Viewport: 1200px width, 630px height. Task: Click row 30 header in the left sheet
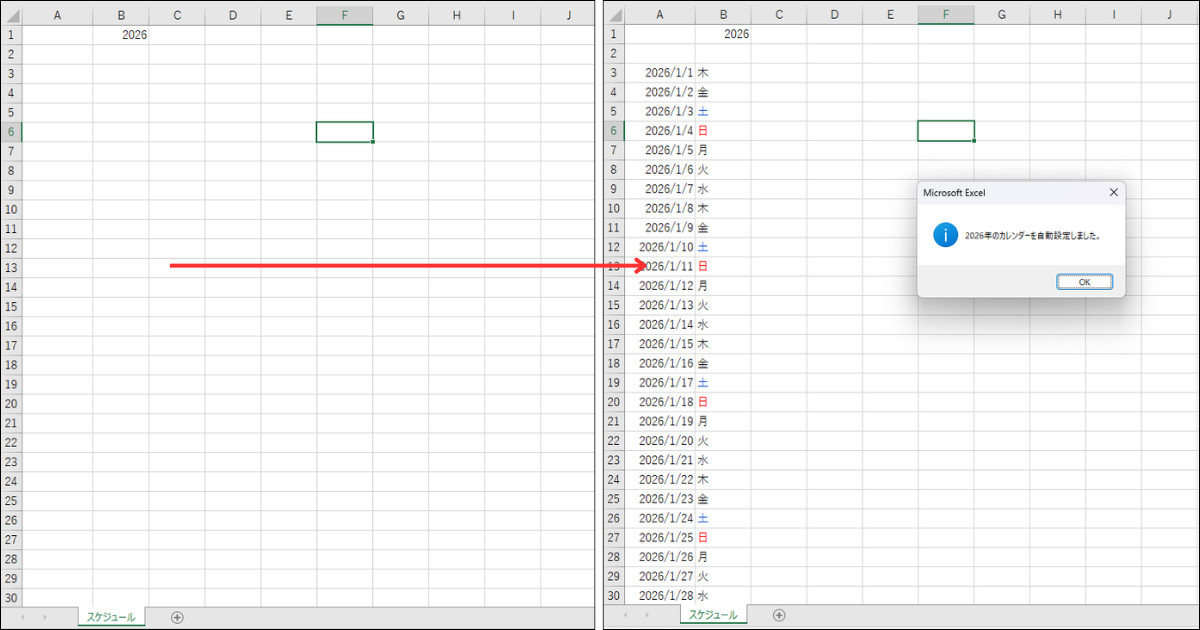point(12,597)
